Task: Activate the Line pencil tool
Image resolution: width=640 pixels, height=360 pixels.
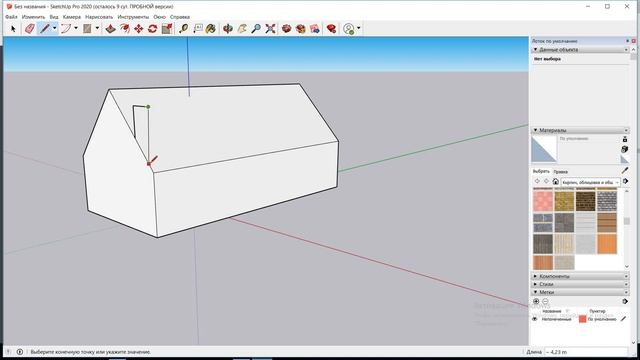Action: coord(44,29)
